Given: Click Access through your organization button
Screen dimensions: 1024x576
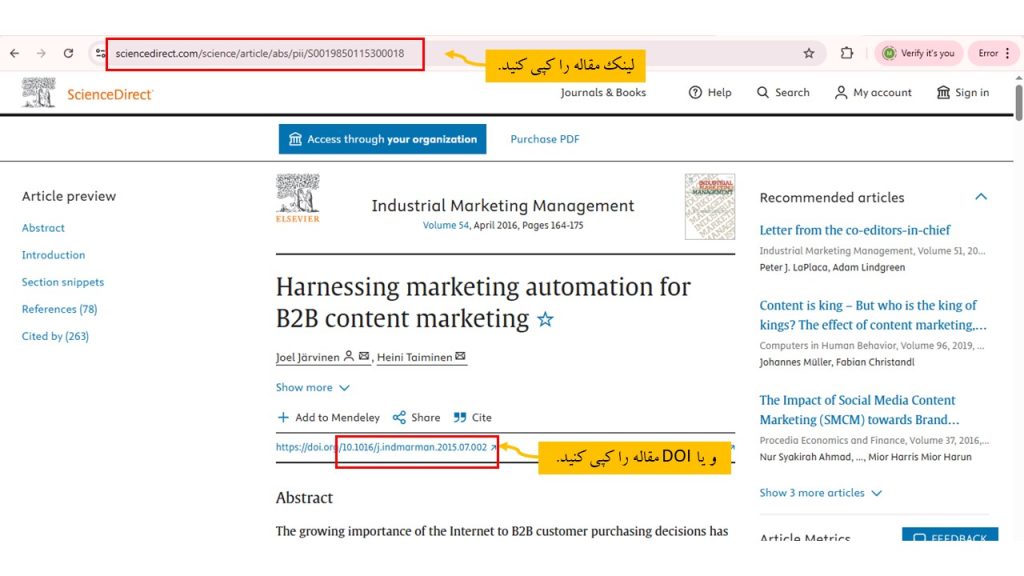Looking at the screenshot, I should pos(382,139).
